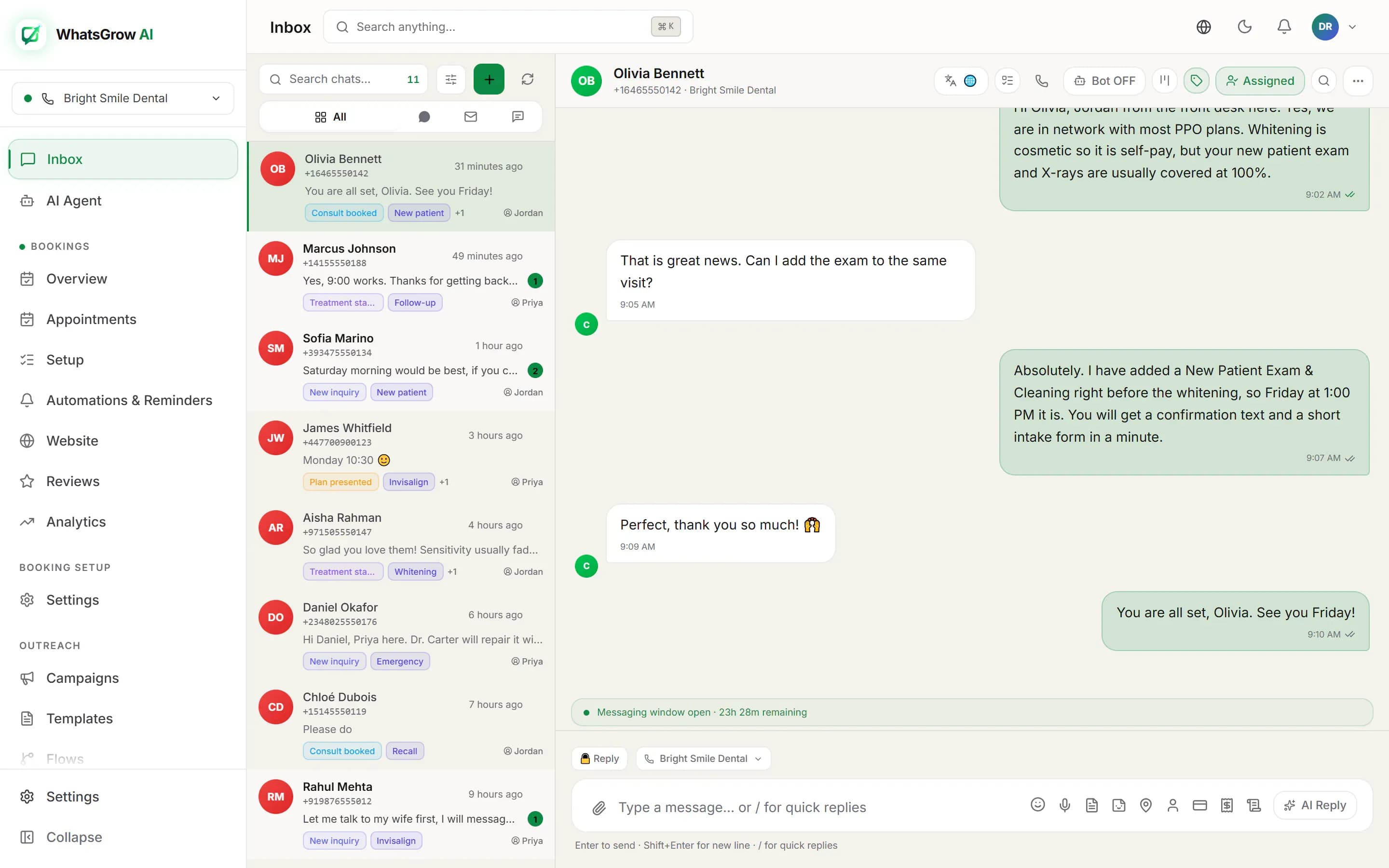Image resolution: width=1389 pixels, height=868 pixels.
Task: Toggle the Assigned status button
Action: pyautogui.click(x=1260, y=81)
